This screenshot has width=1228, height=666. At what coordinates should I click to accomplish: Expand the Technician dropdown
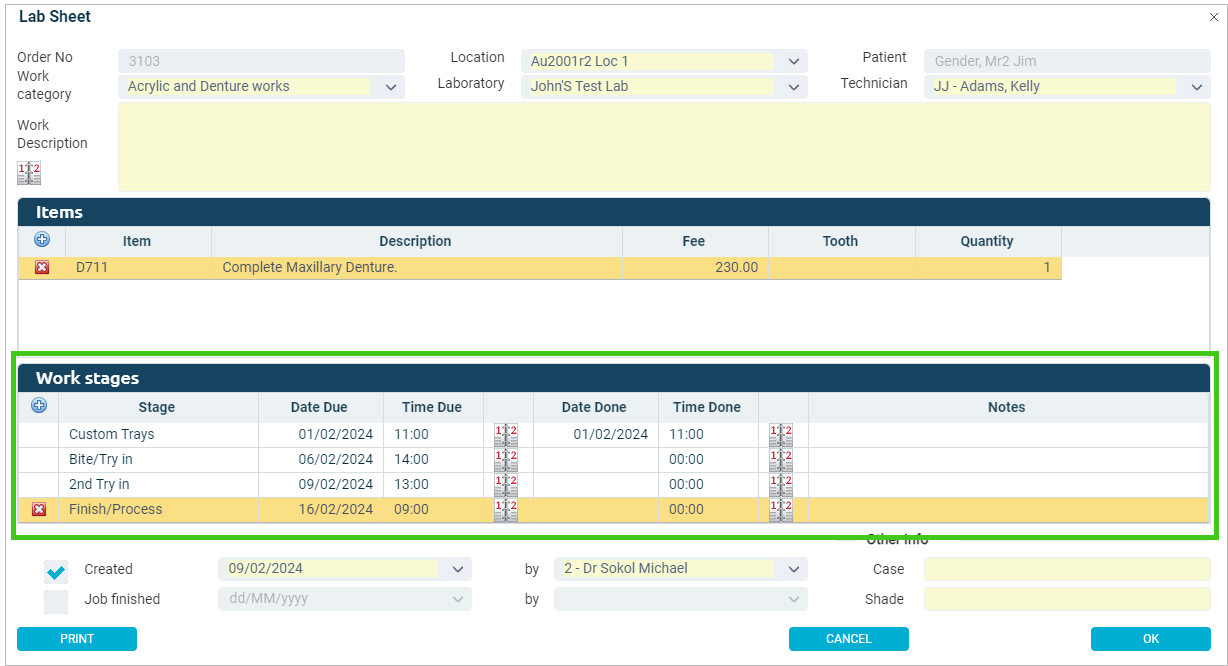coord(1197,87)
